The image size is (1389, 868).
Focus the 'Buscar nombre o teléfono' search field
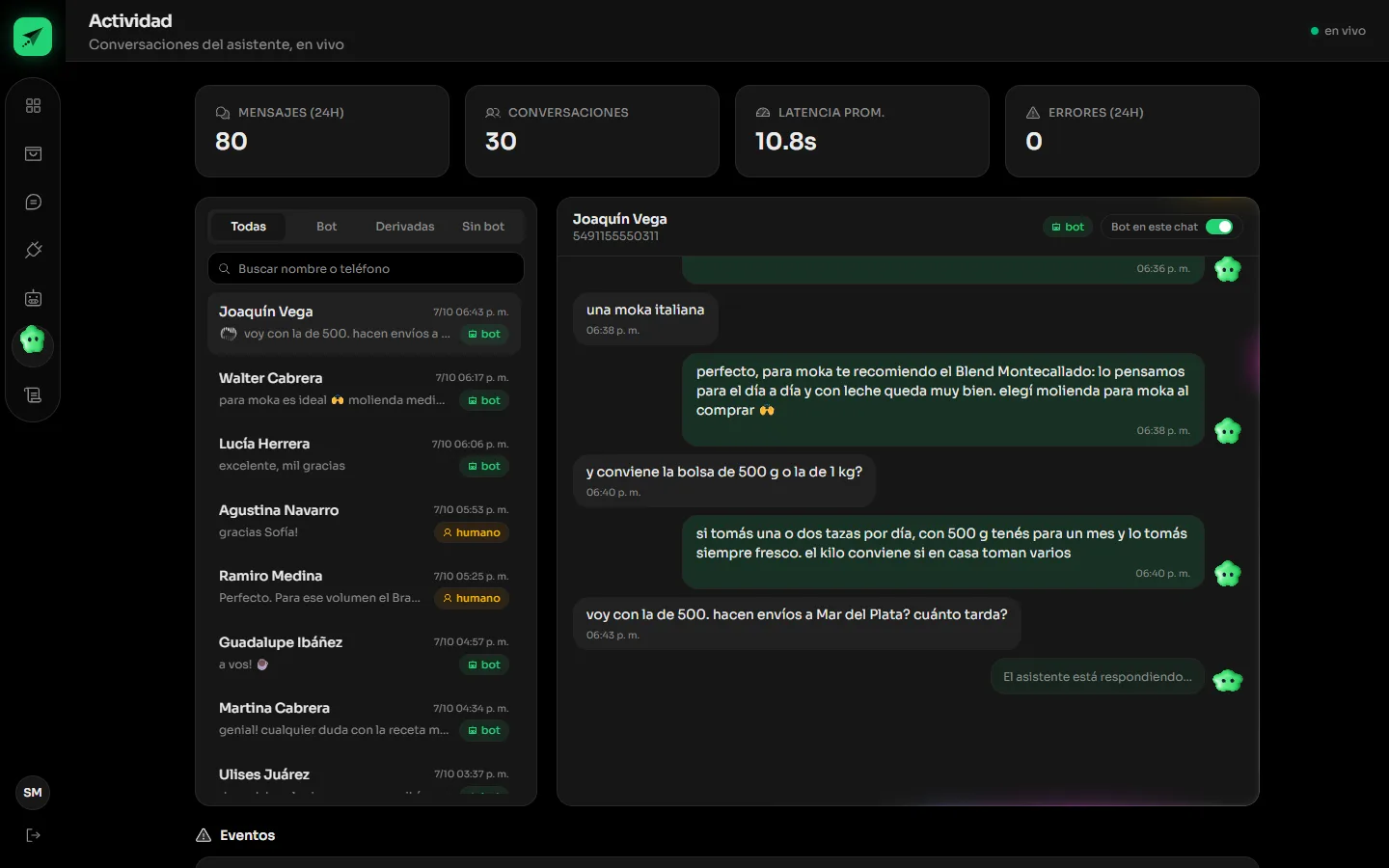pos(366,269)
